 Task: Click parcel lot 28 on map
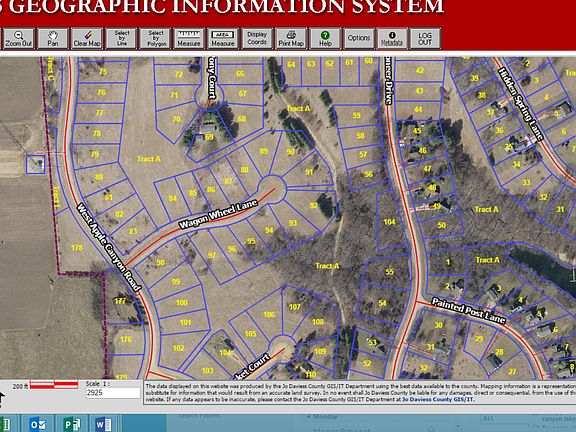[499, 352]
